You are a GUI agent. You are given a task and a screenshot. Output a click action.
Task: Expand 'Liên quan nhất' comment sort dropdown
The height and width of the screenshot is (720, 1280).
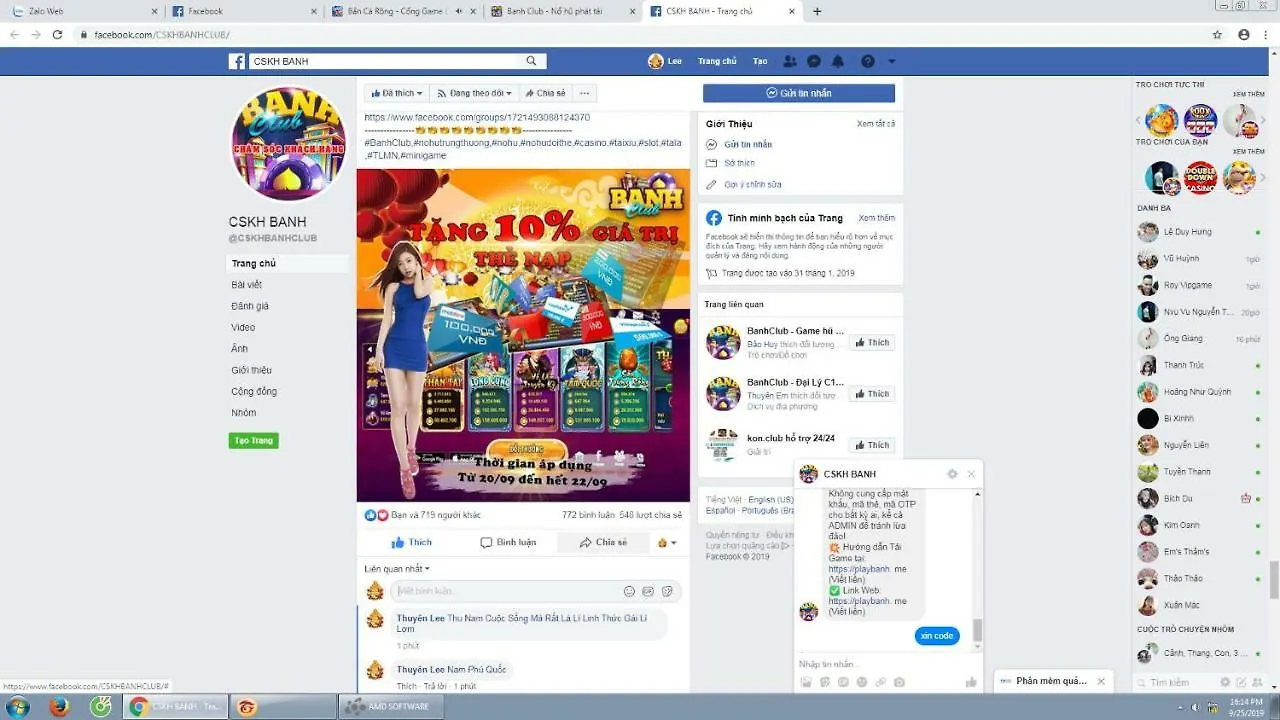click(397, 569)
